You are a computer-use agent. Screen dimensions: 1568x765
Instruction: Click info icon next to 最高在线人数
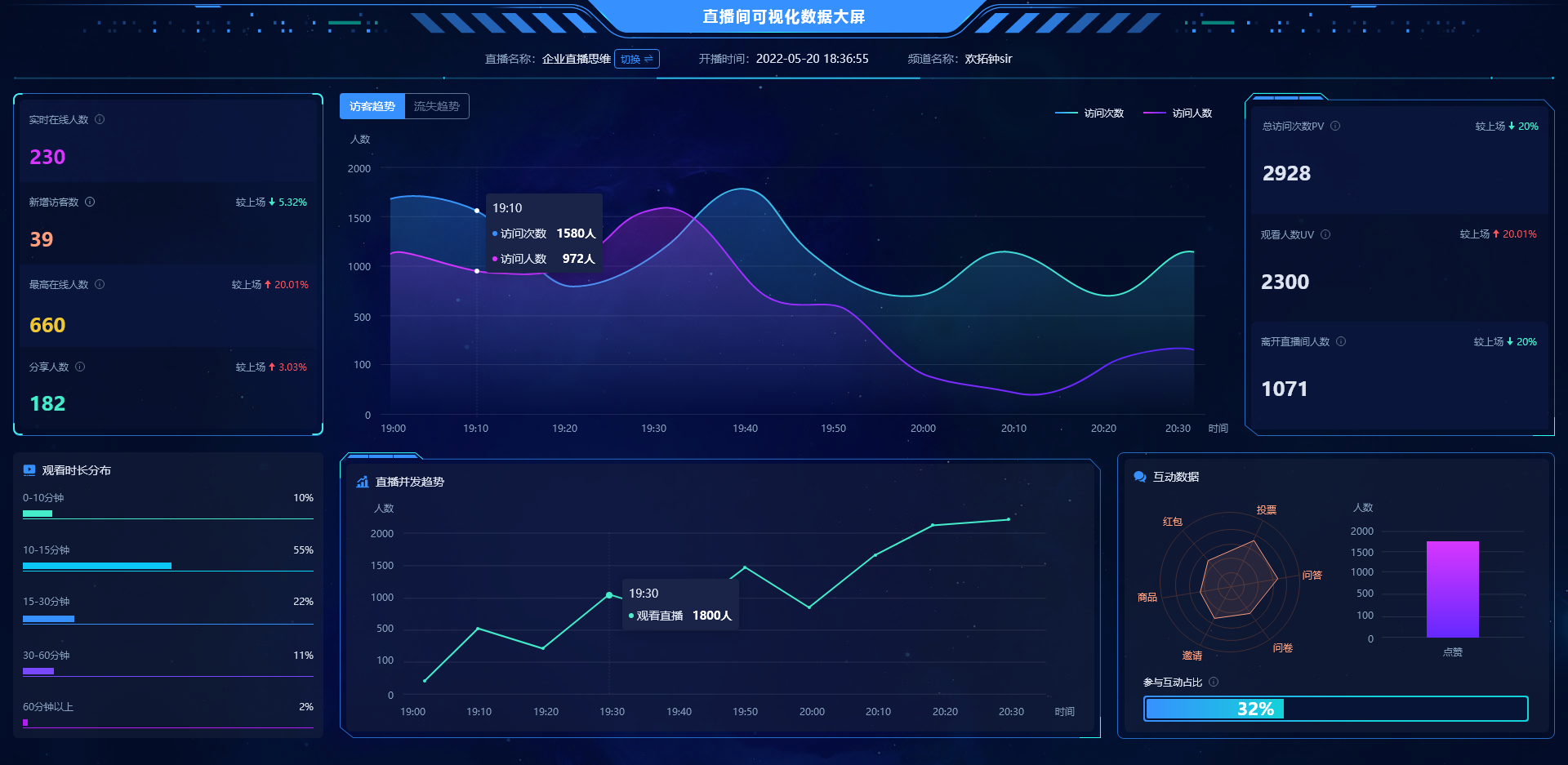tap(100, 284)
